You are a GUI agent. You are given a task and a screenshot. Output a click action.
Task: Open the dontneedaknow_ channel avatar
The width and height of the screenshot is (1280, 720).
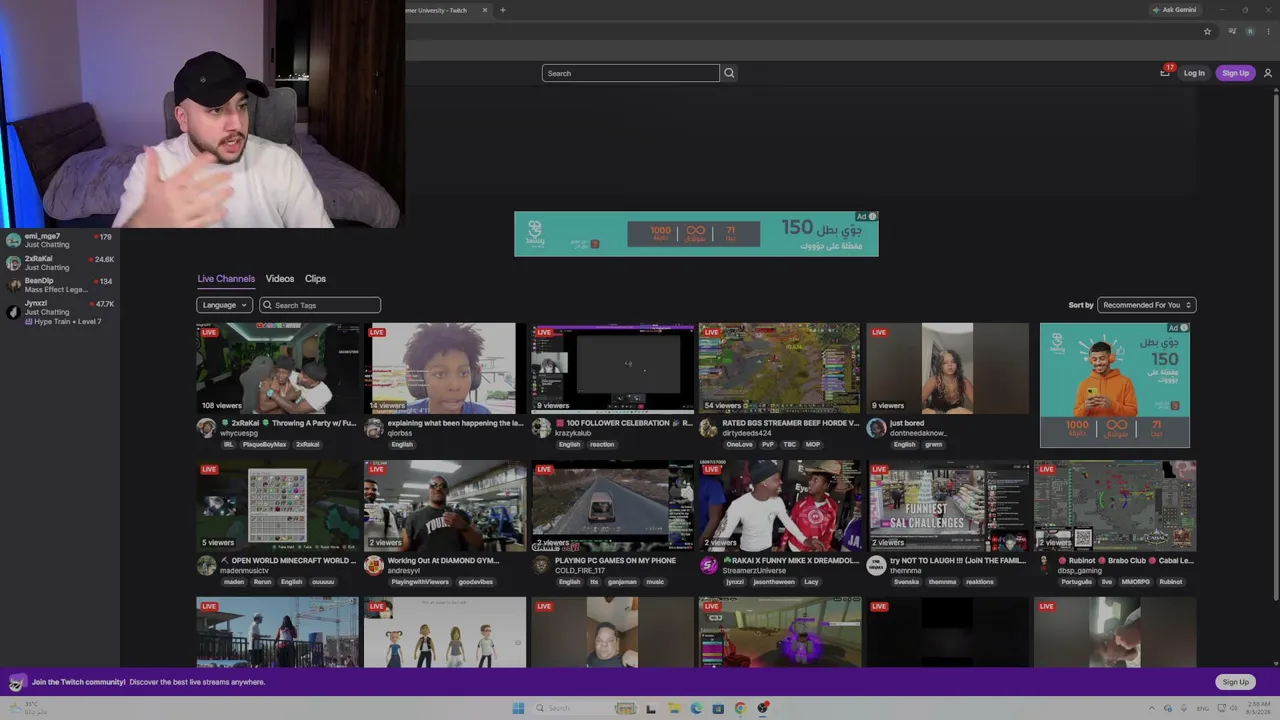[x=877, y=427]
